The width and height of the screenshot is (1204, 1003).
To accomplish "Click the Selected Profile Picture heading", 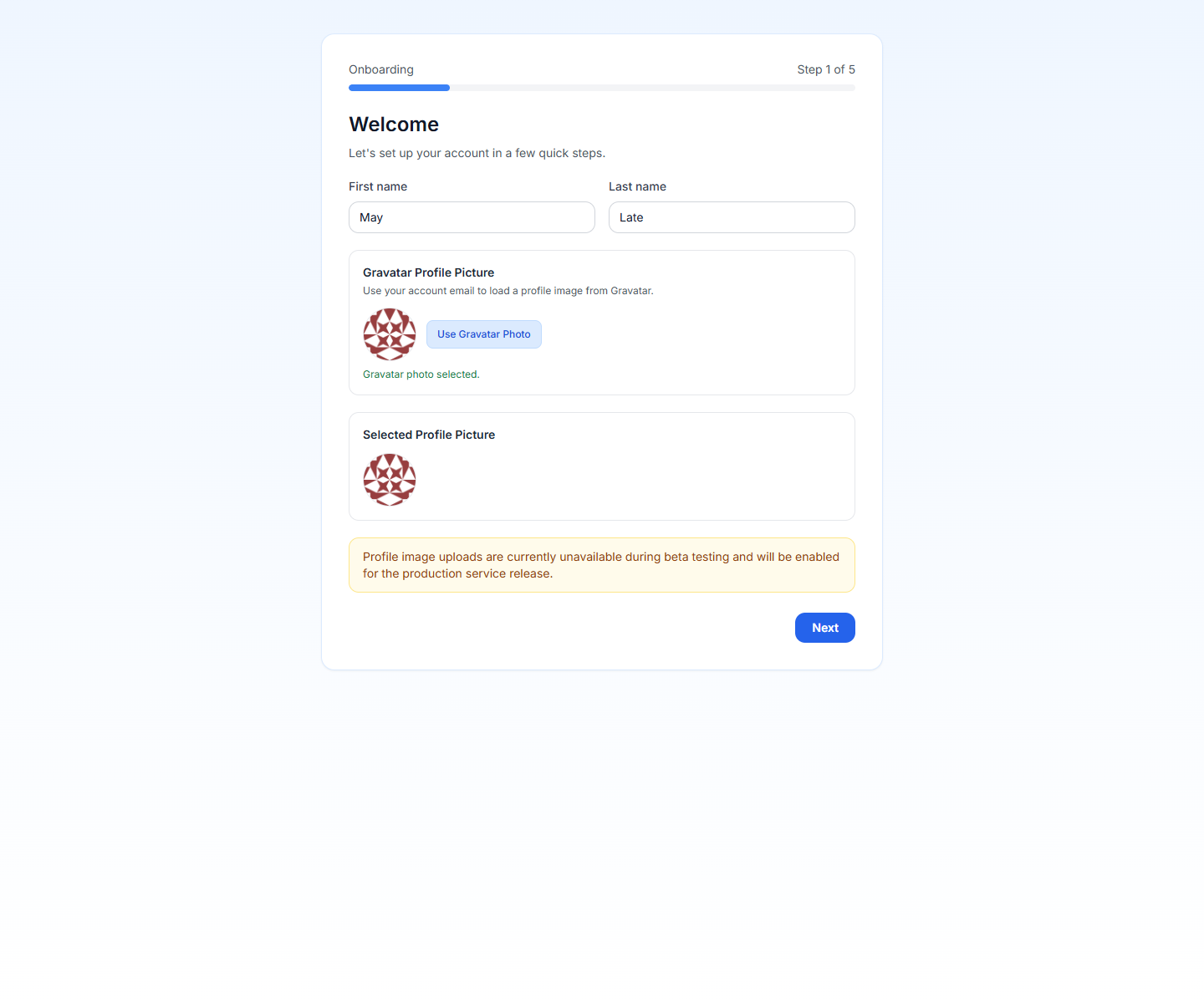I will click(x=429, y=435).
